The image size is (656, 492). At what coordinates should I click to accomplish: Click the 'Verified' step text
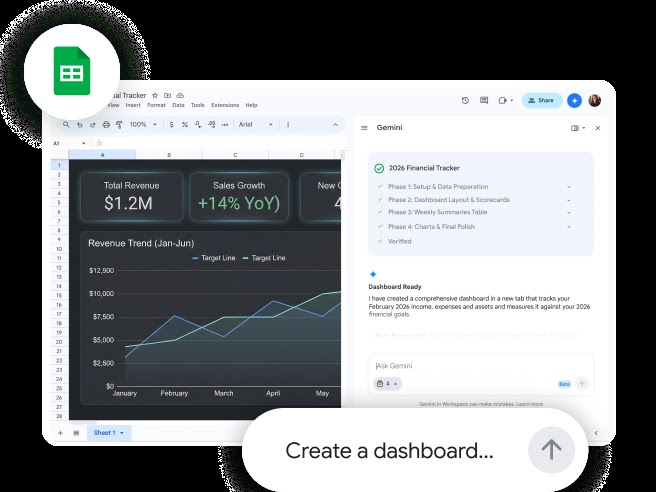(x=400, y=241)
